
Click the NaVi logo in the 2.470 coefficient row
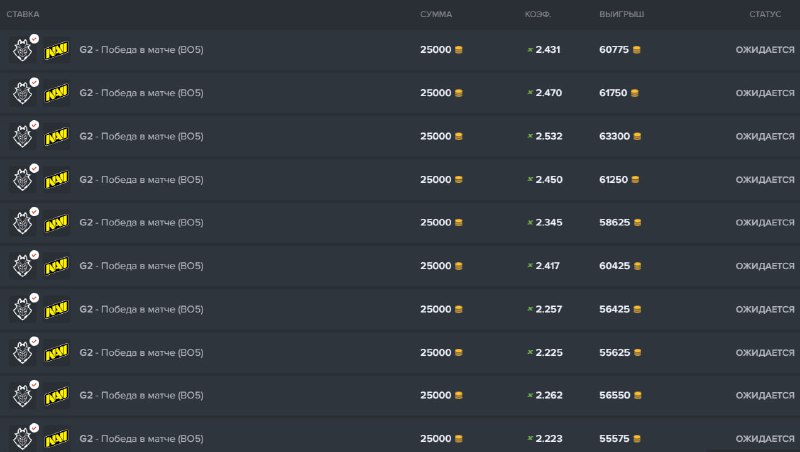pos(56,93)
